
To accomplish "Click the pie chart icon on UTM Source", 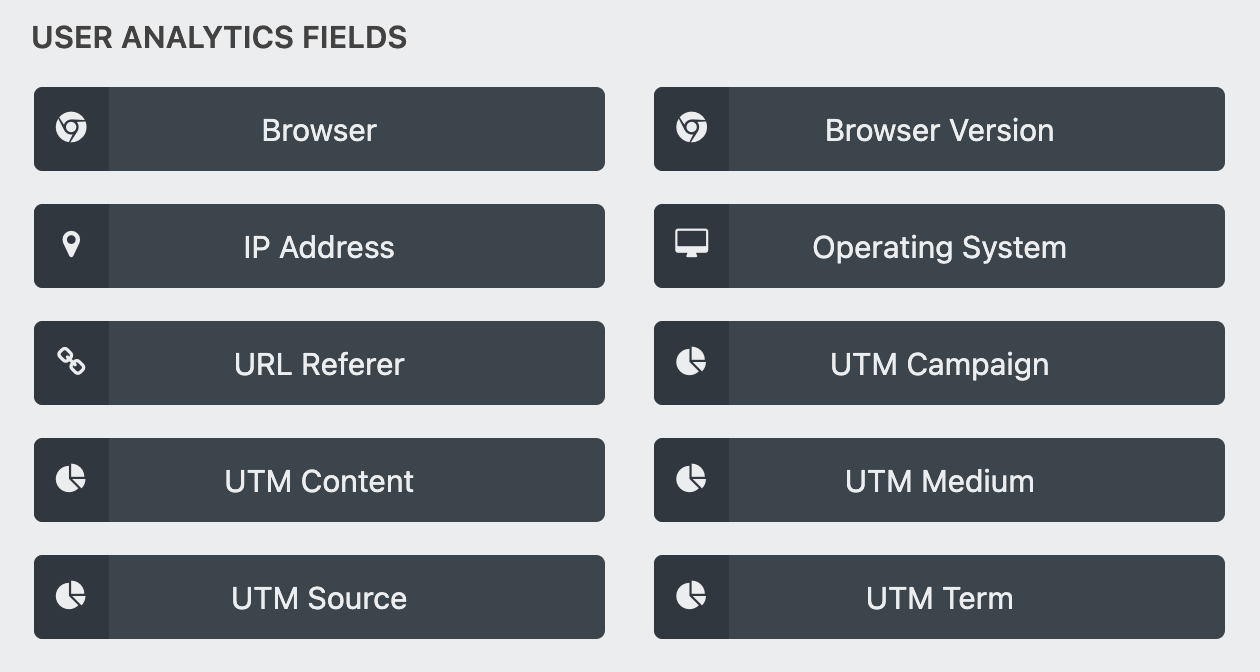I will coord(71,597).
